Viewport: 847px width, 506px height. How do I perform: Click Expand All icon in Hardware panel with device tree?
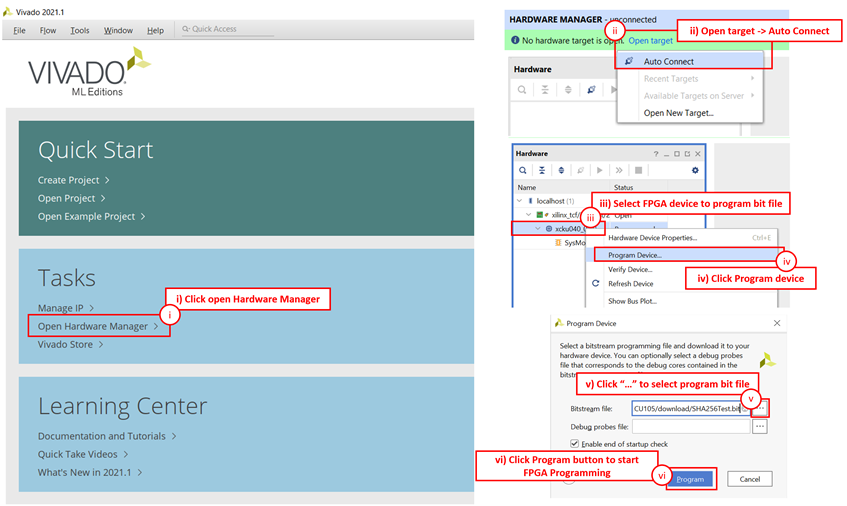[x=561, y=170]
